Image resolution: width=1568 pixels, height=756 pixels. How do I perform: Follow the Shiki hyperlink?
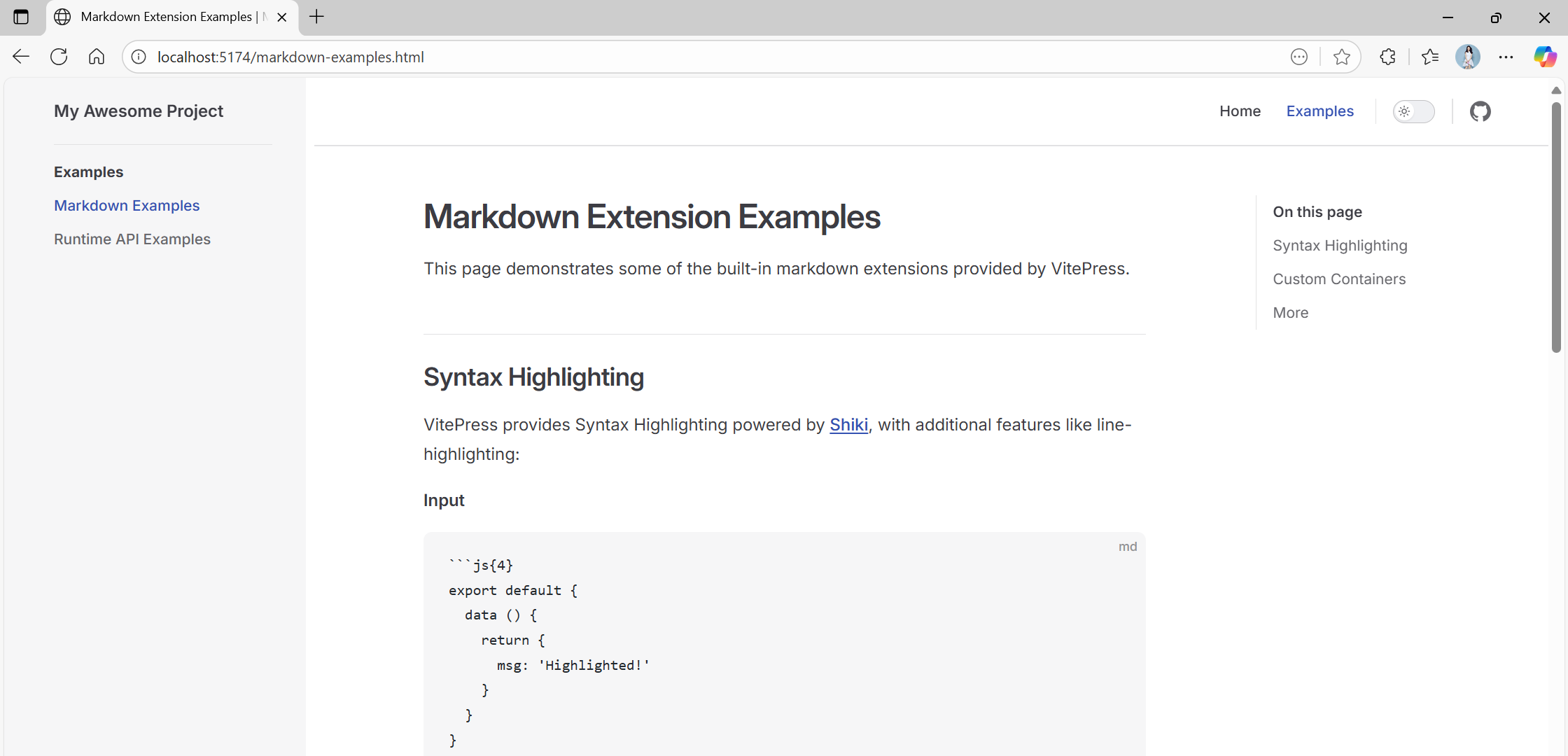click(848, 425)
